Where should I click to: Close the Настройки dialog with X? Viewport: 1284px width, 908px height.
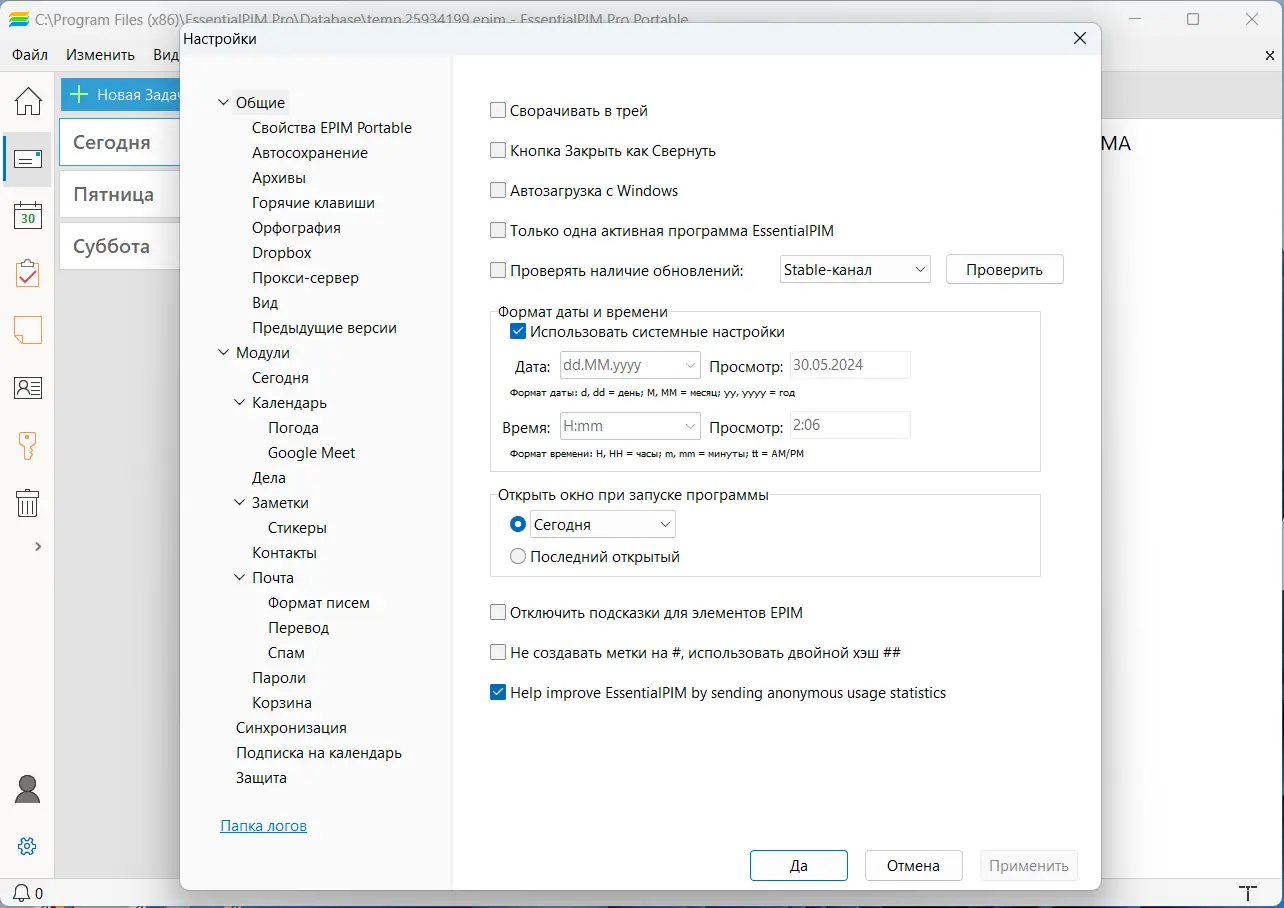[x=1079, y=39]
